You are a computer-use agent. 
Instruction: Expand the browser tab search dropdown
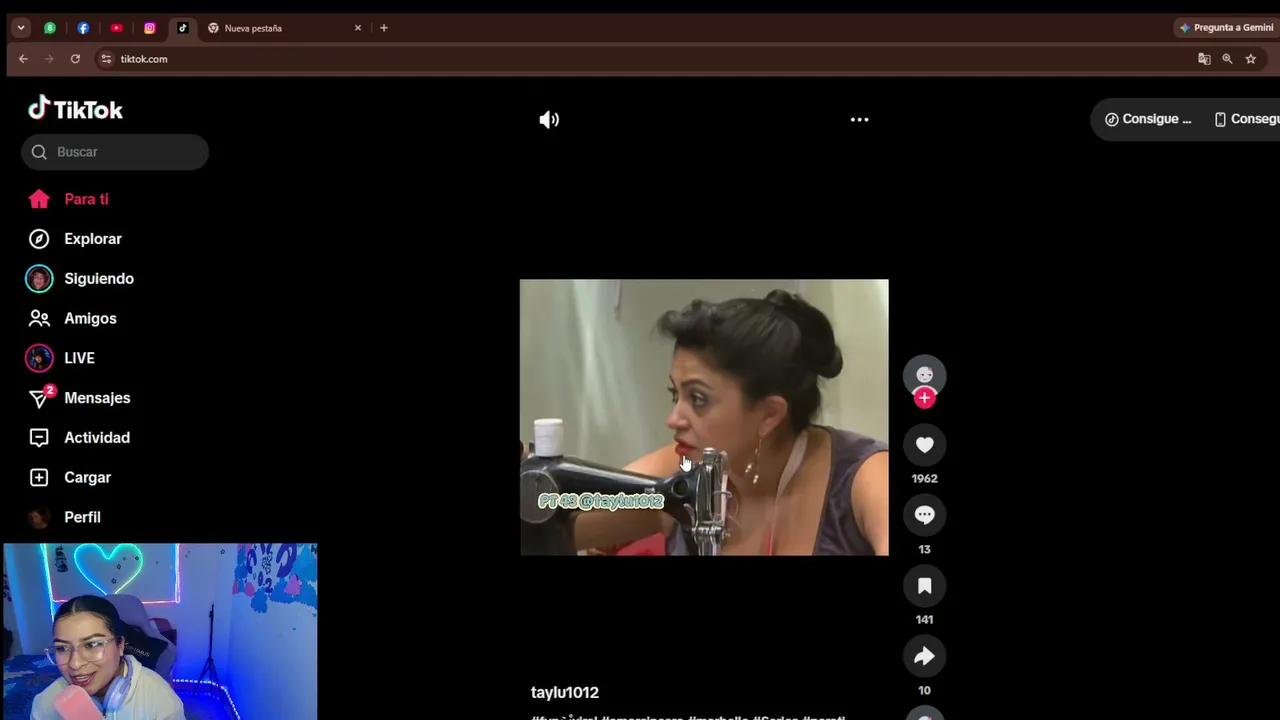tap(21, 28)
